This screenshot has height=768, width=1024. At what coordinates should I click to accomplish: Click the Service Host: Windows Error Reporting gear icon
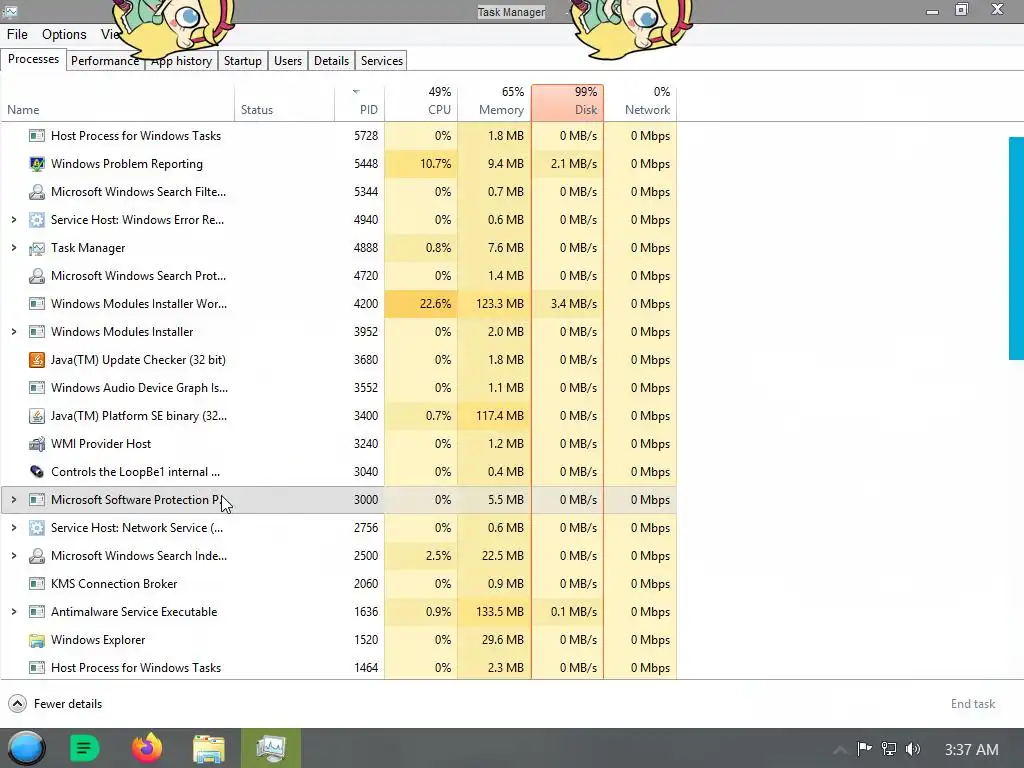(x=37, y=220)
